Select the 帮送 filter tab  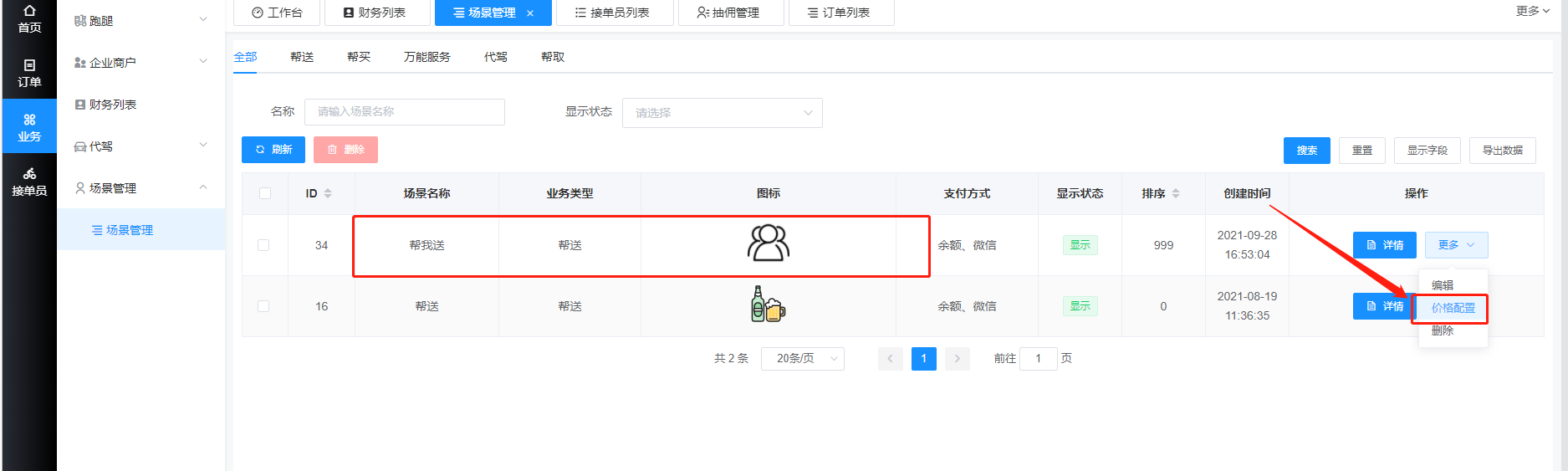coord(302,57)
